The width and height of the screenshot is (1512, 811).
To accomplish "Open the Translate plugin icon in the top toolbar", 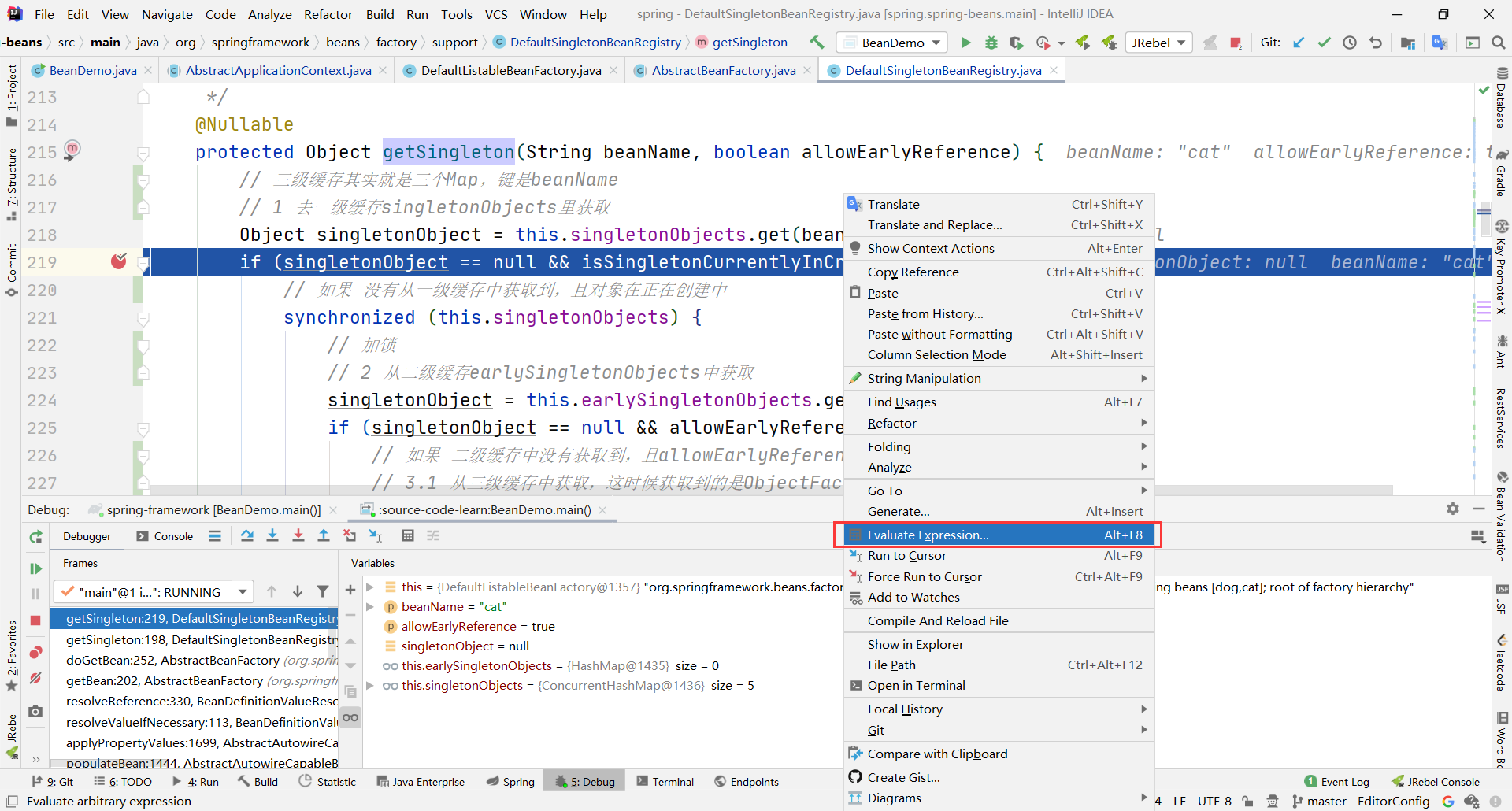I will 1440,43.
